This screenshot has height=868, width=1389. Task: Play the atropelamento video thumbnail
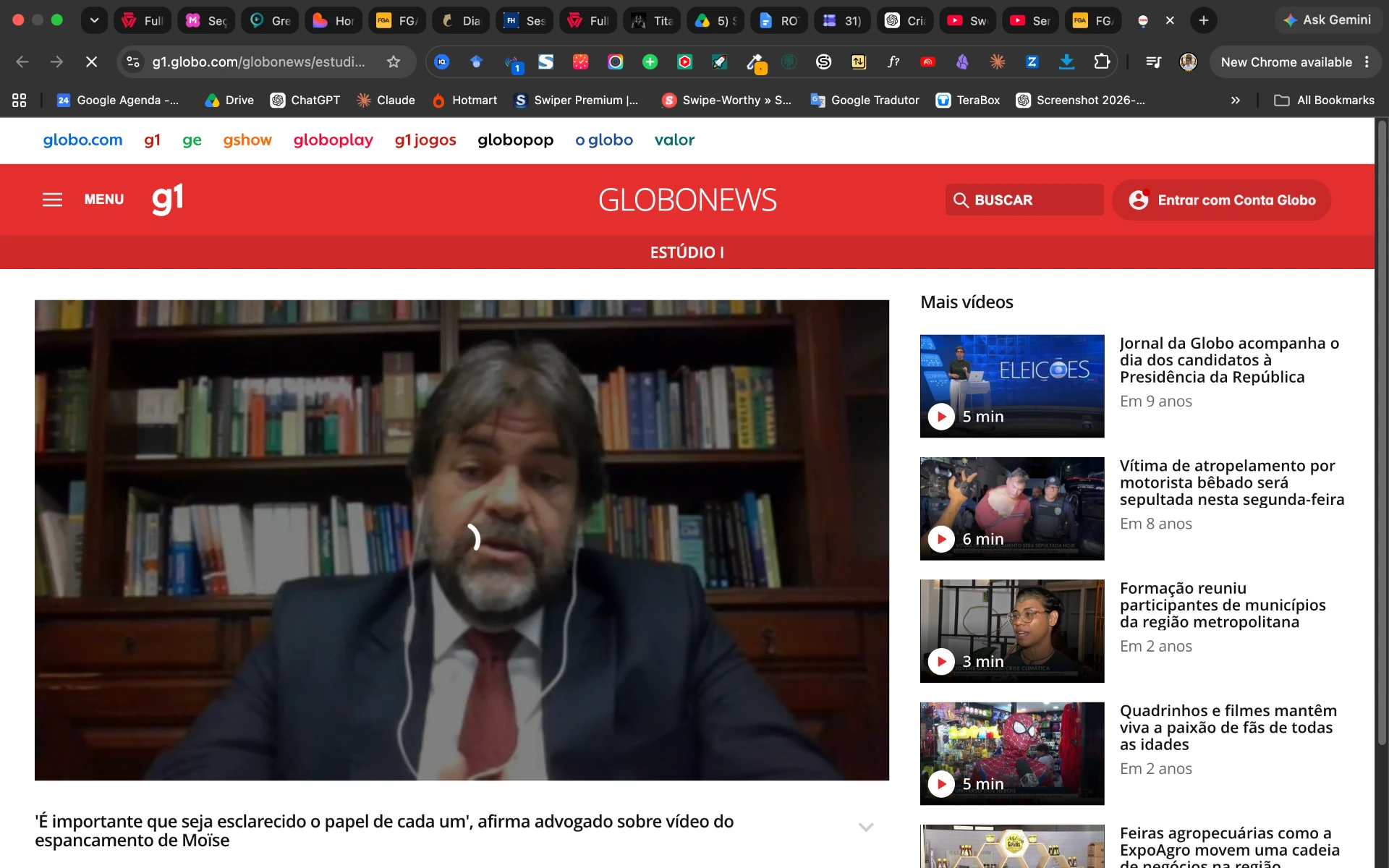(x=1012, y=509)
